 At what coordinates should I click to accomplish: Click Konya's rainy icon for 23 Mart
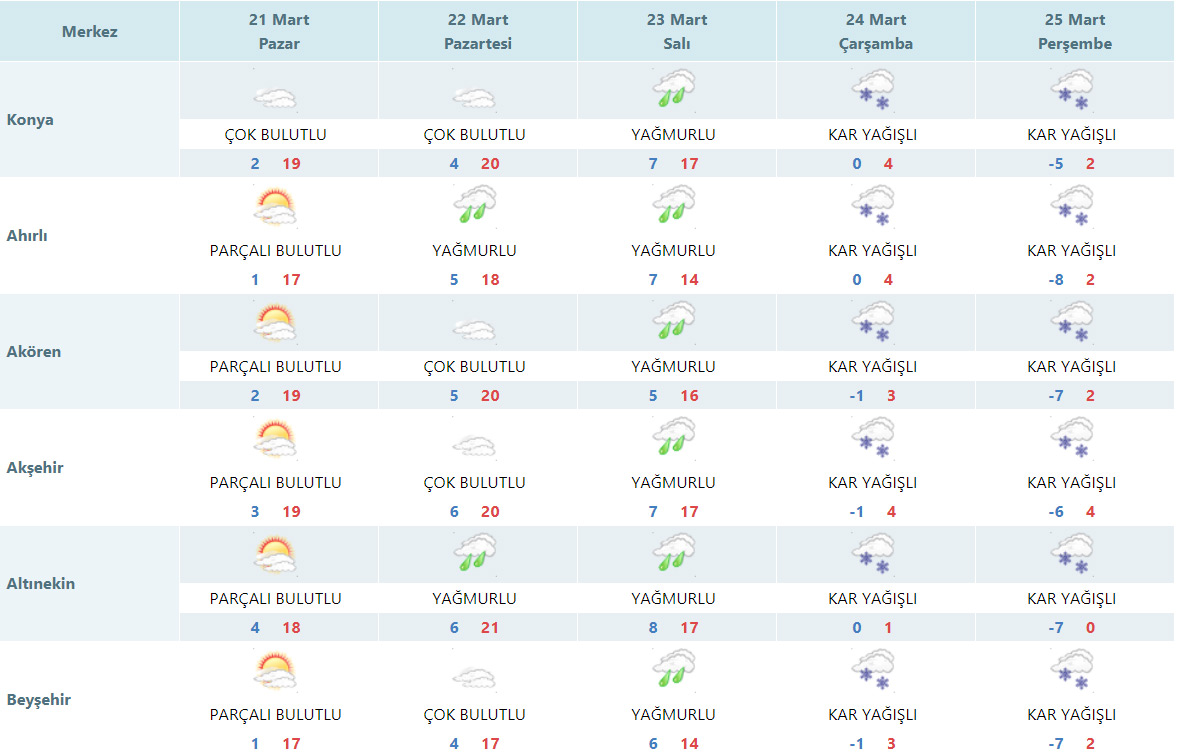(x=673, y=90)
